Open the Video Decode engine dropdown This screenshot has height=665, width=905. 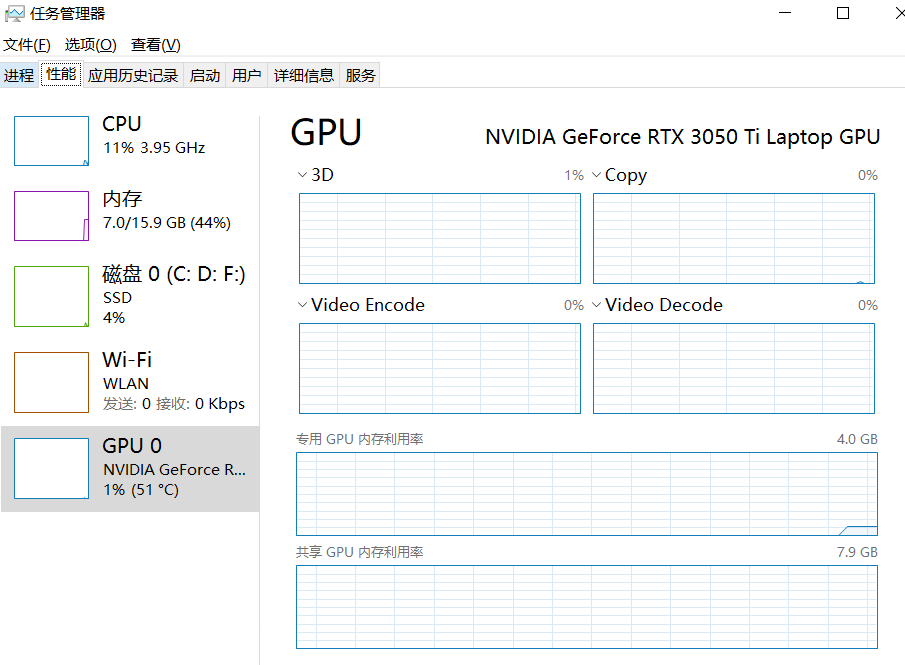(x=597, y=305)
